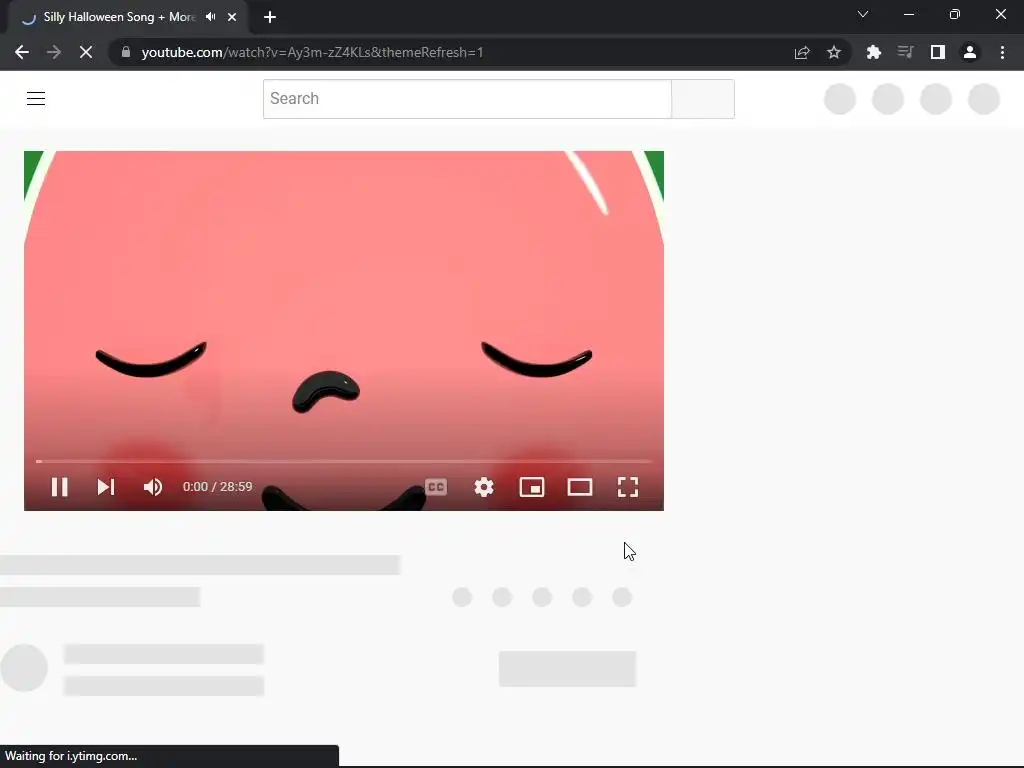
Task: Open the Chrome profile menu
Action: click(x=970, y=52)
